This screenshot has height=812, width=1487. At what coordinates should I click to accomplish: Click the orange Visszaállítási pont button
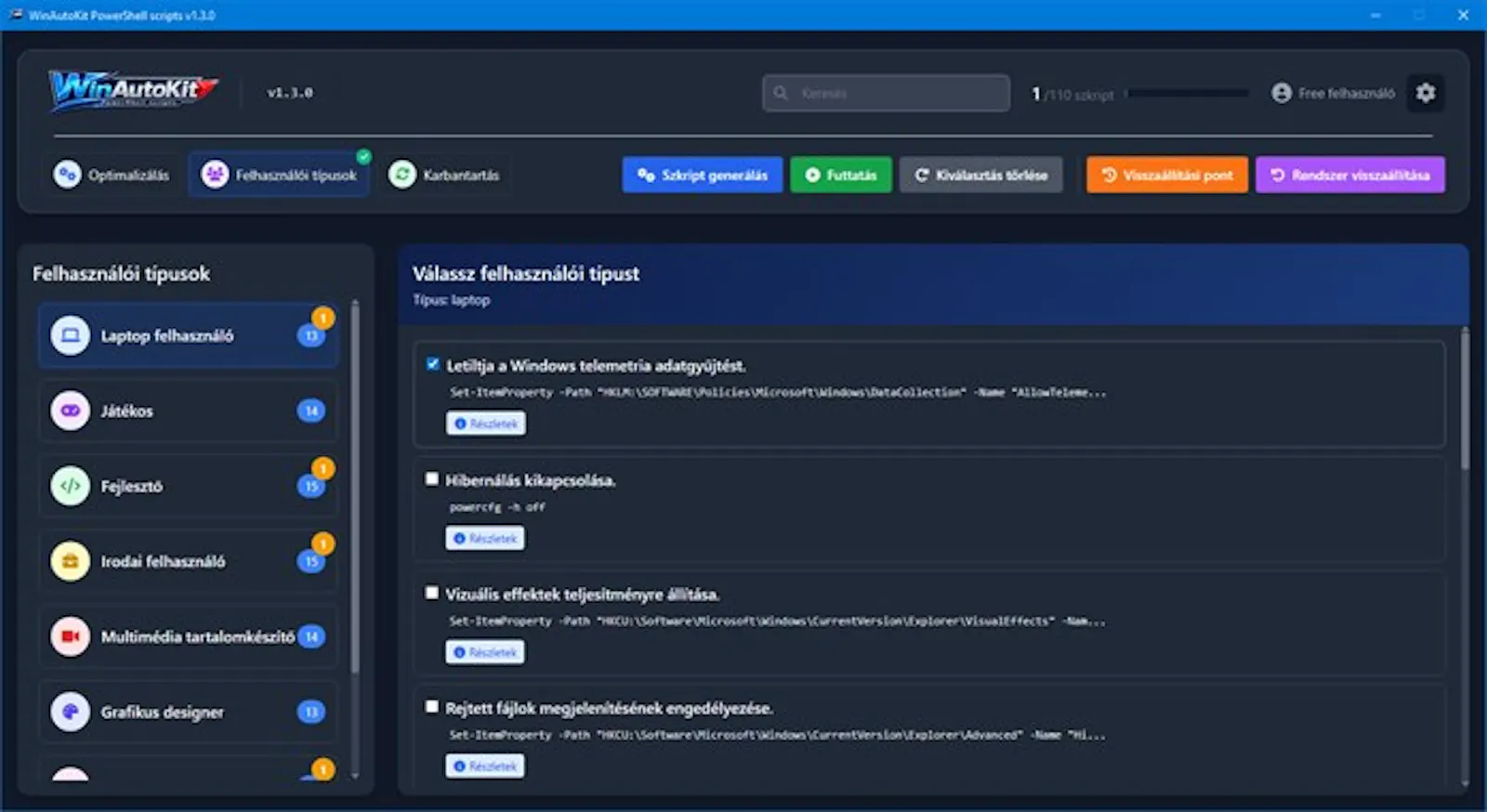[x=1167, y=175]
